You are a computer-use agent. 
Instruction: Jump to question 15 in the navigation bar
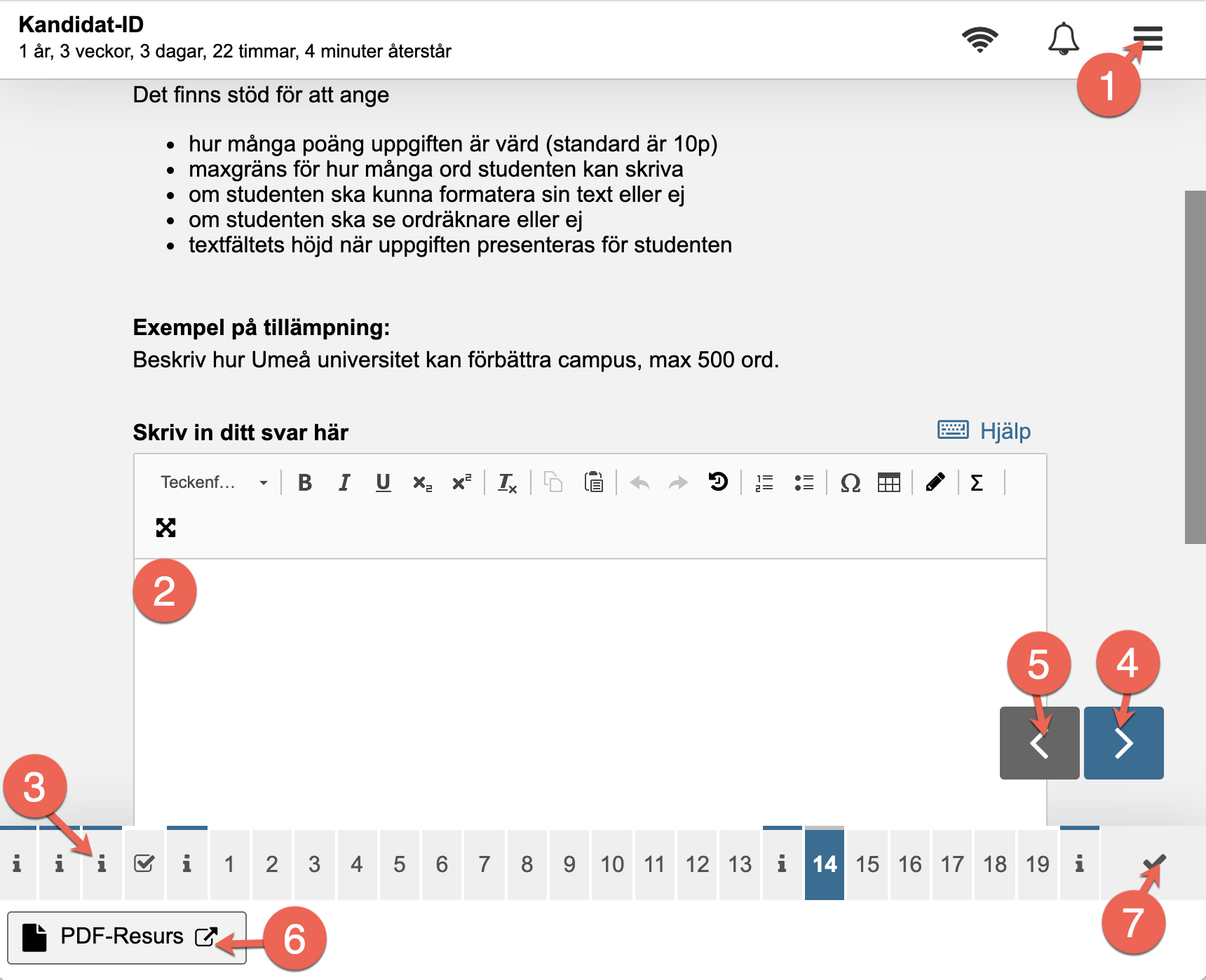click(x=867, y=864)
